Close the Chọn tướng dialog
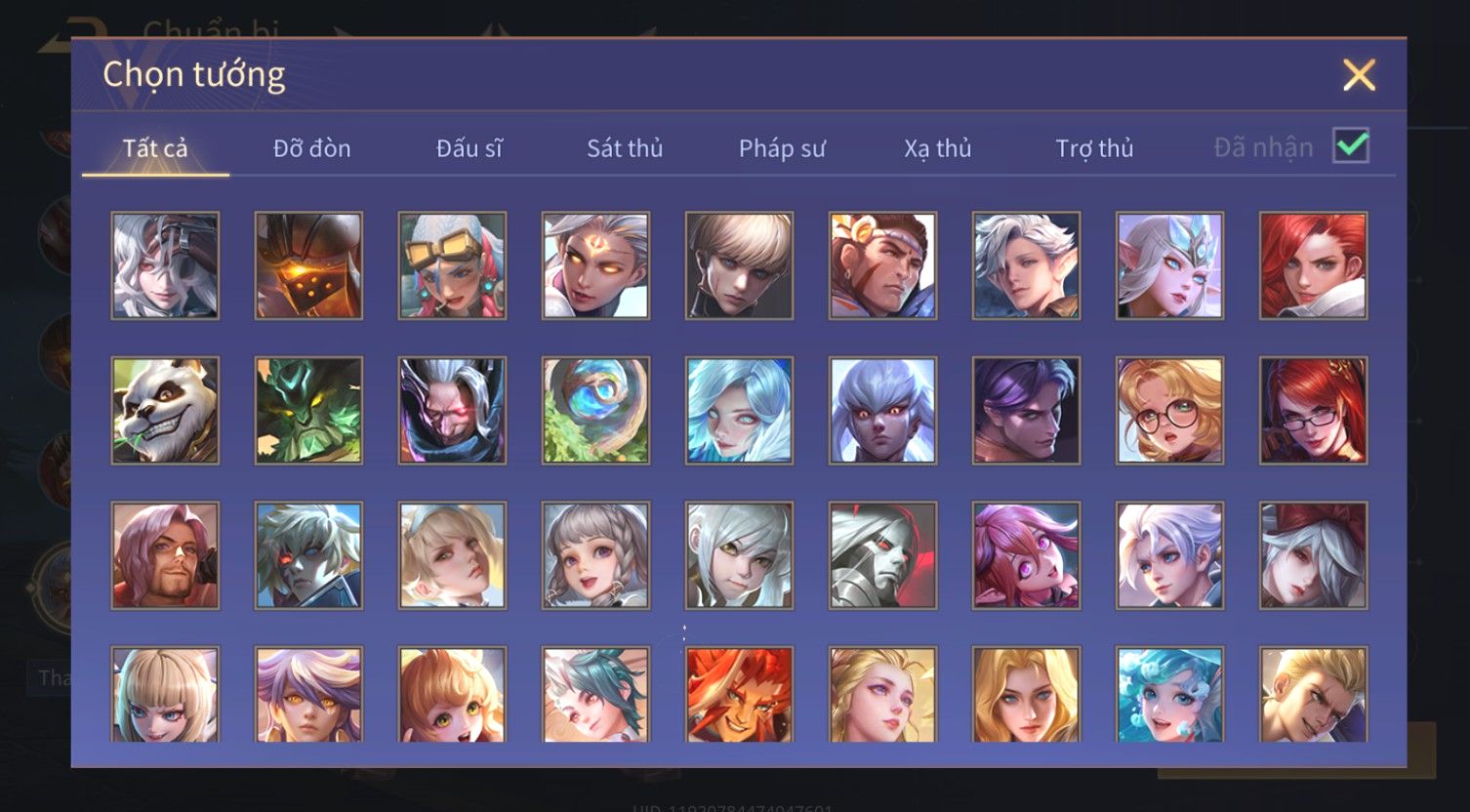The width and height of the screenshot is (1470, 812). (1359, 75)
